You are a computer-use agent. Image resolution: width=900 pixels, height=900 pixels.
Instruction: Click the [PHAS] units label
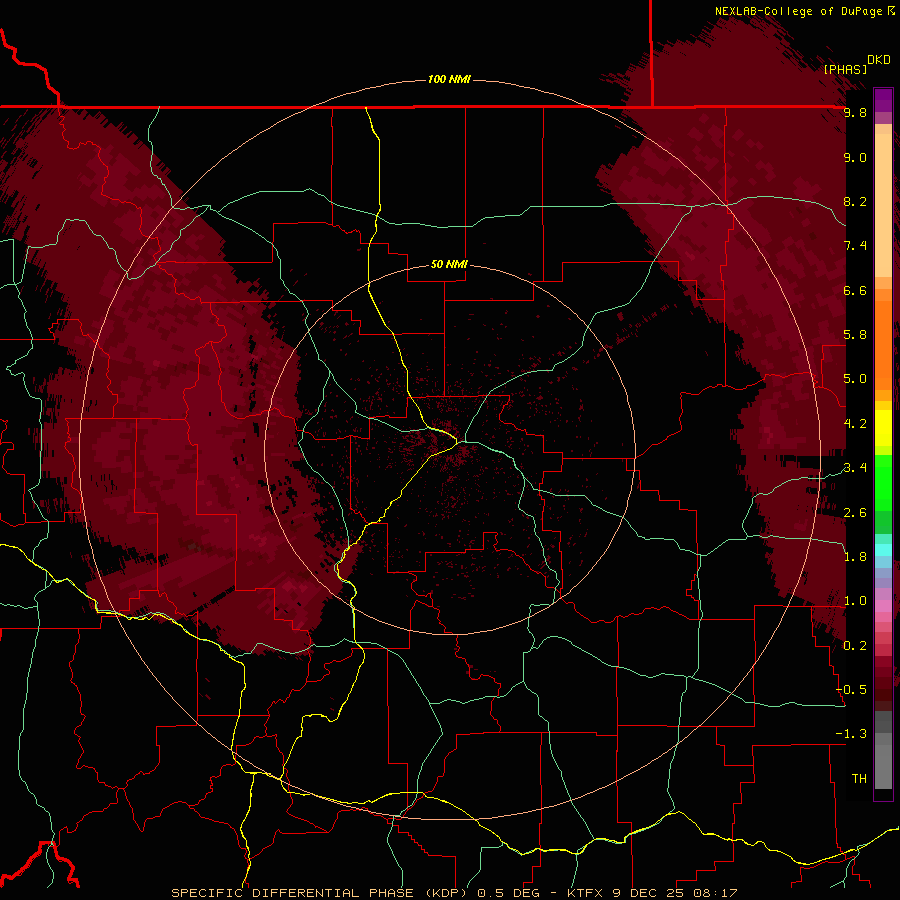pos(845,69)
